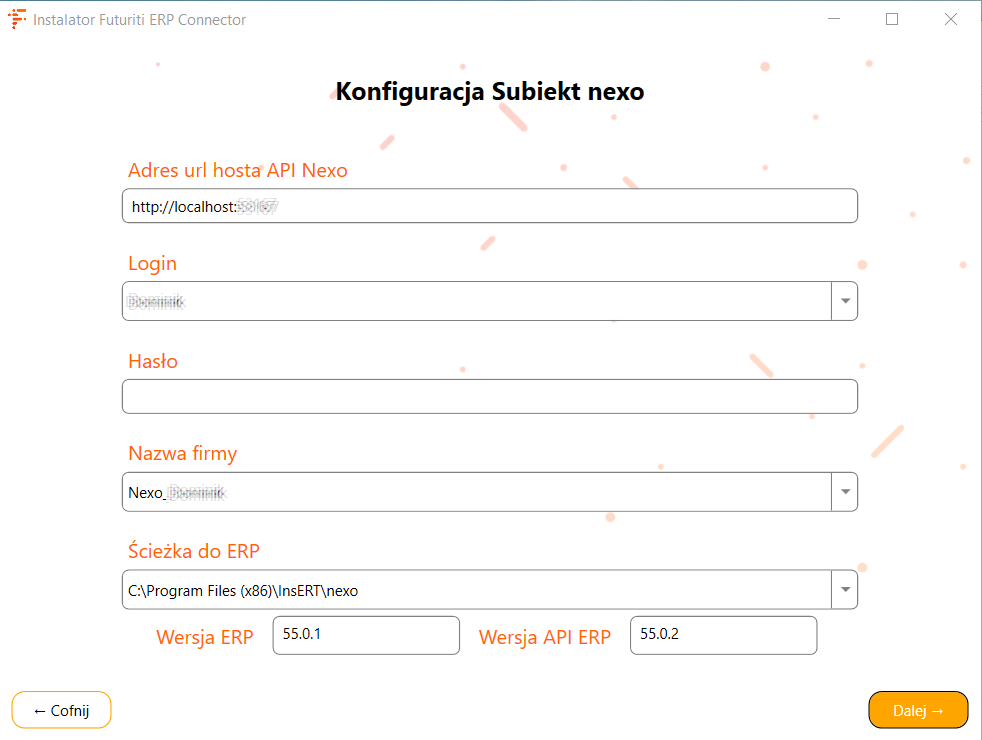Image resolution: width=982 pixels, height=740 pixels.
Task: Expand the Login dropdown arrow
Action: click(845, 301)
